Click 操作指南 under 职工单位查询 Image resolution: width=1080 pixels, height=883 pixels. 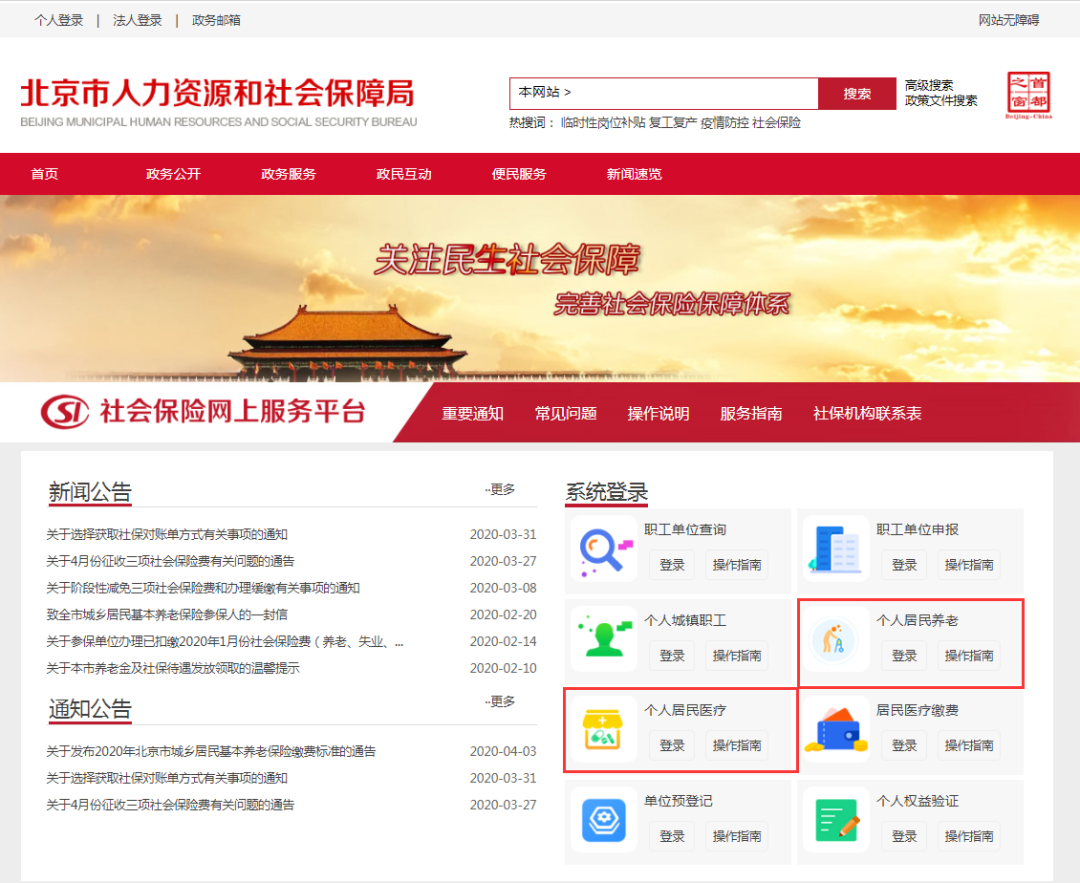[x=736, y=565]
